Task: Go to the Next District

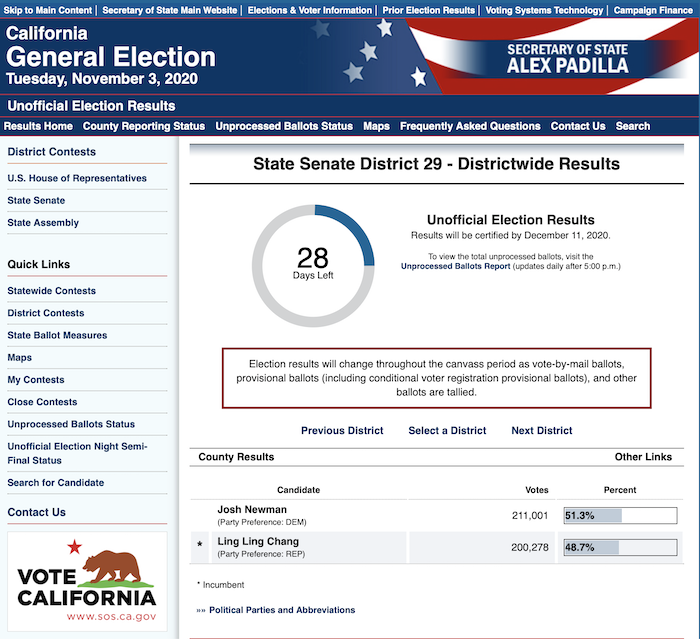Action: [x=542, y=430]
